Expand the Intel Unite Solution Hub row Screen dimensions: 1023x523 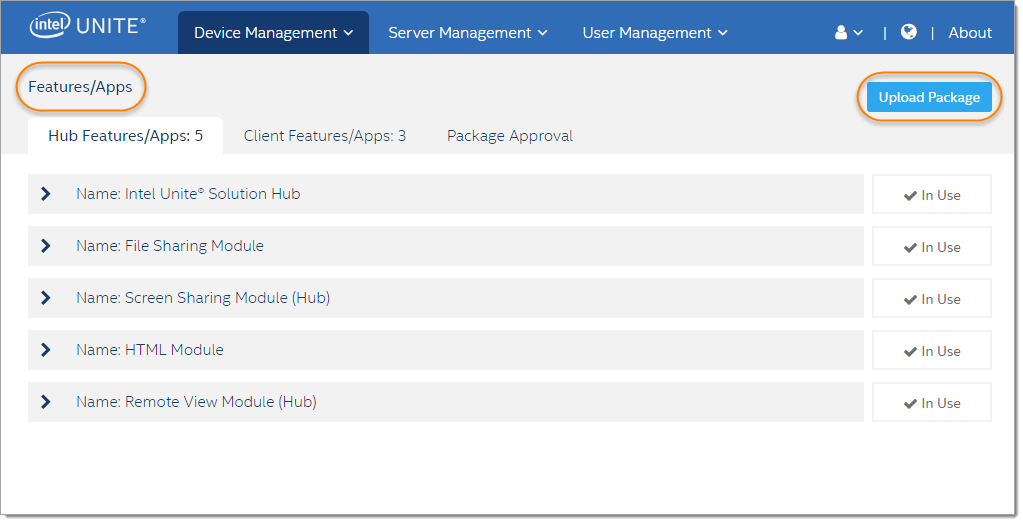pyautogui.click(x=46, y=194)
